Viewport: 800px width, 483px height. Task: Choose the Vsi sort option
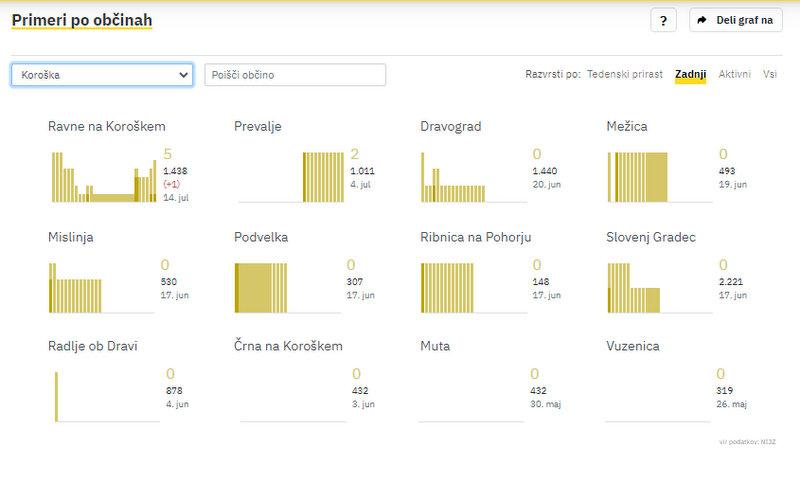[x=770, y=75]
